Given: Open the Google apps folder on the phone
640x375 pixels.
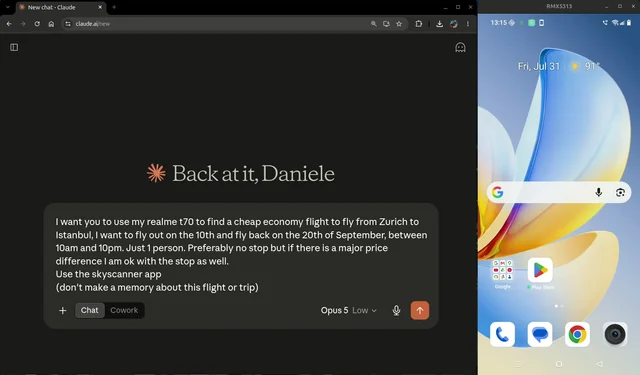Looking at the screenshot, I should point(502,270).
